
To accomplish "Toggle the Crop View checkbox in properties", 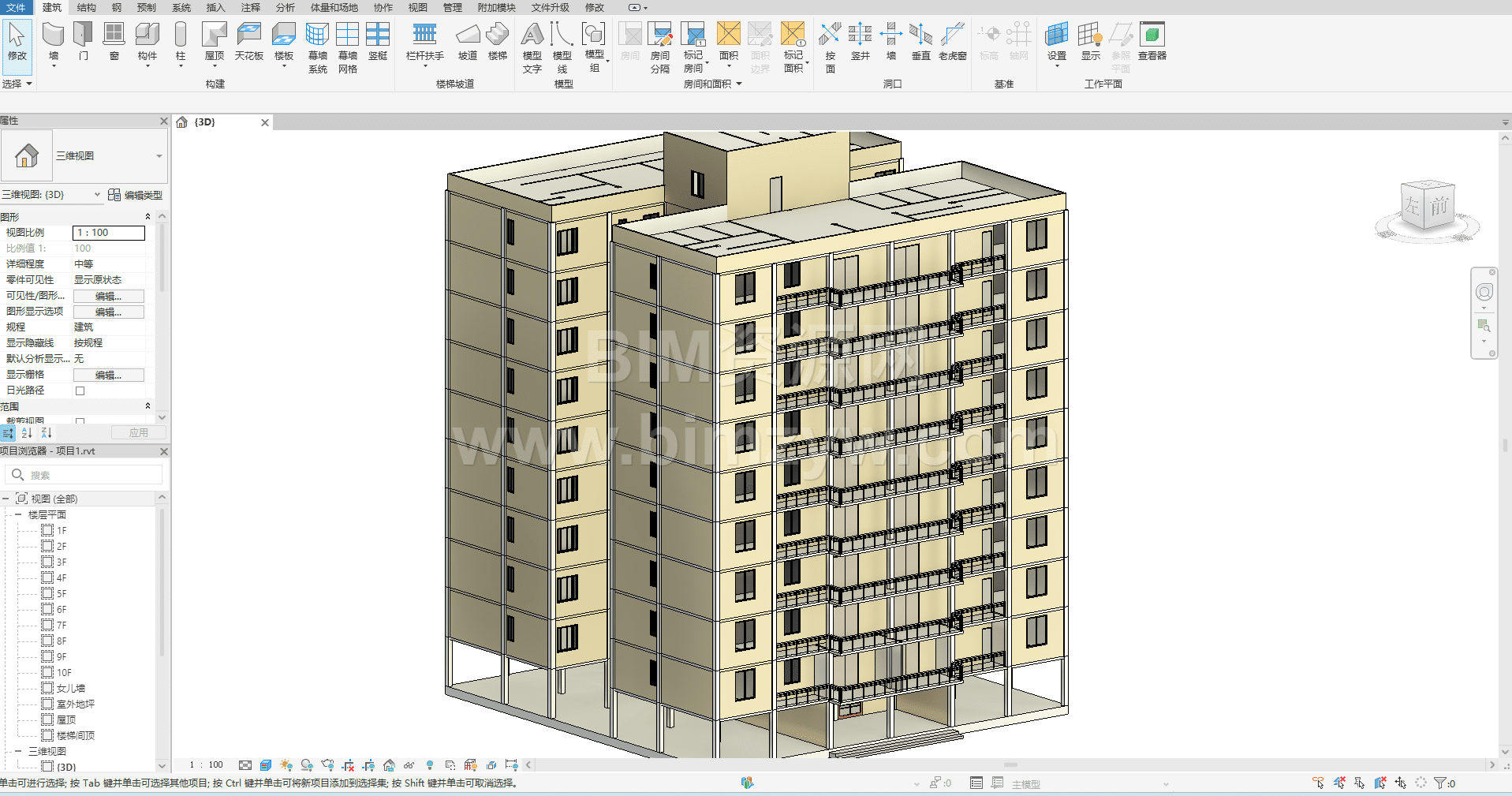I will pyautogui.click(x=80, y=421).
